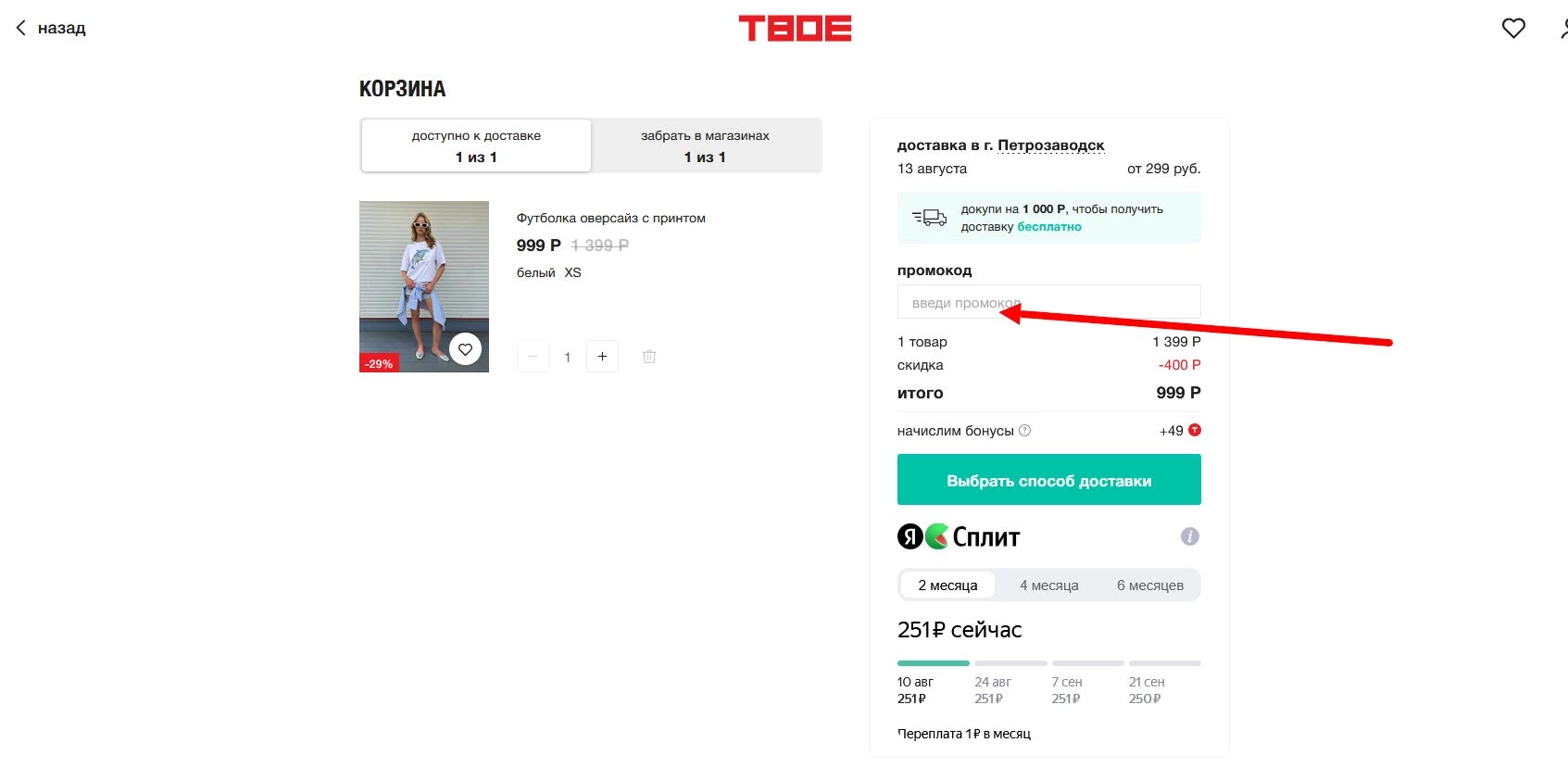Screen dimensions: 1568x768
Task: Click the Выбрать способ доставки button
Action: coord(1047,479)
